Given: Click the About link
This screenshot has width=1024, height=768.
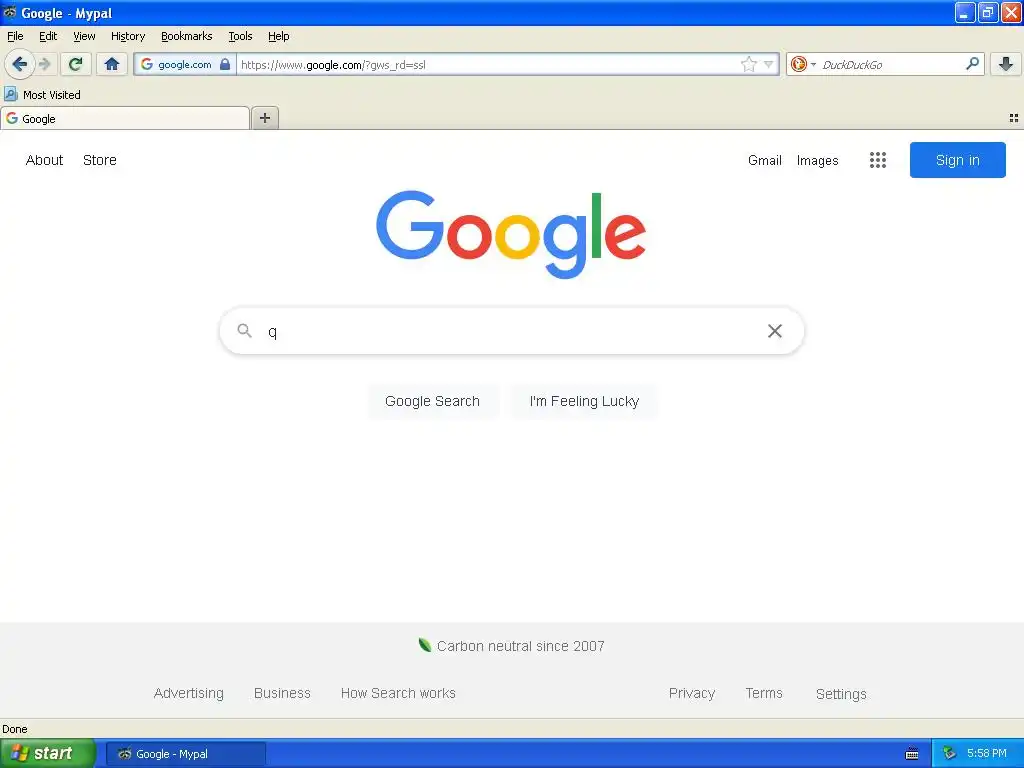Looking at the screenshot, I should (44, 160).
